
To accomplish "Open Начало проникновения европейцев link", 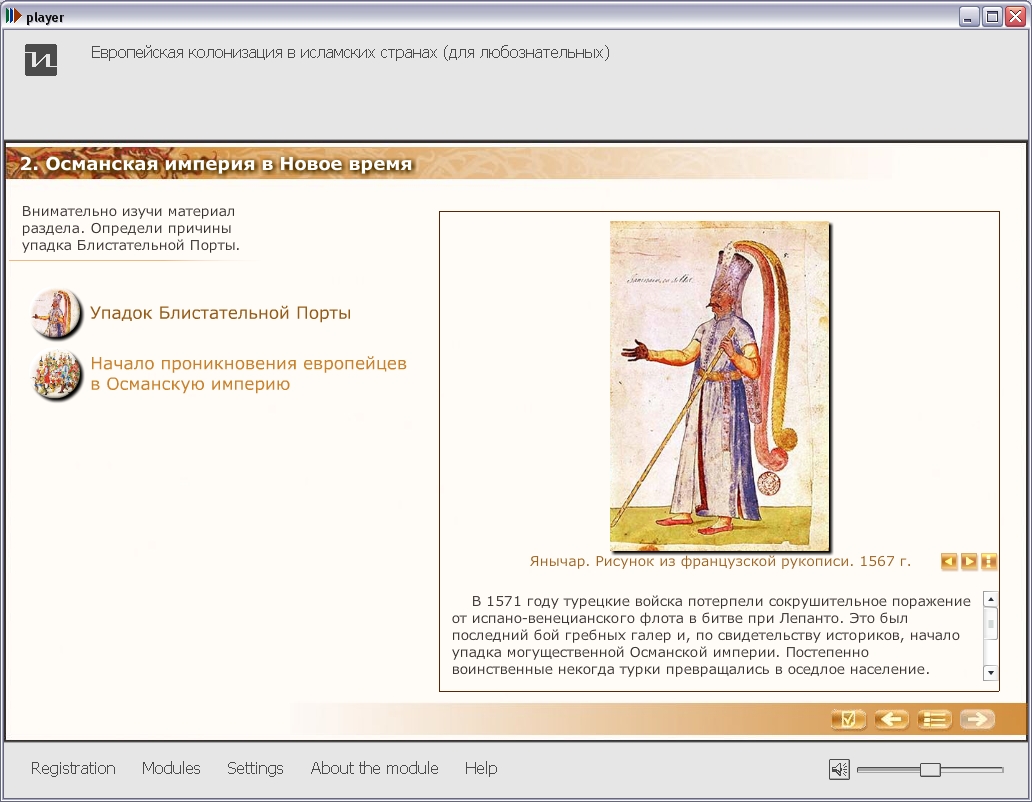I will pos(248,374).
